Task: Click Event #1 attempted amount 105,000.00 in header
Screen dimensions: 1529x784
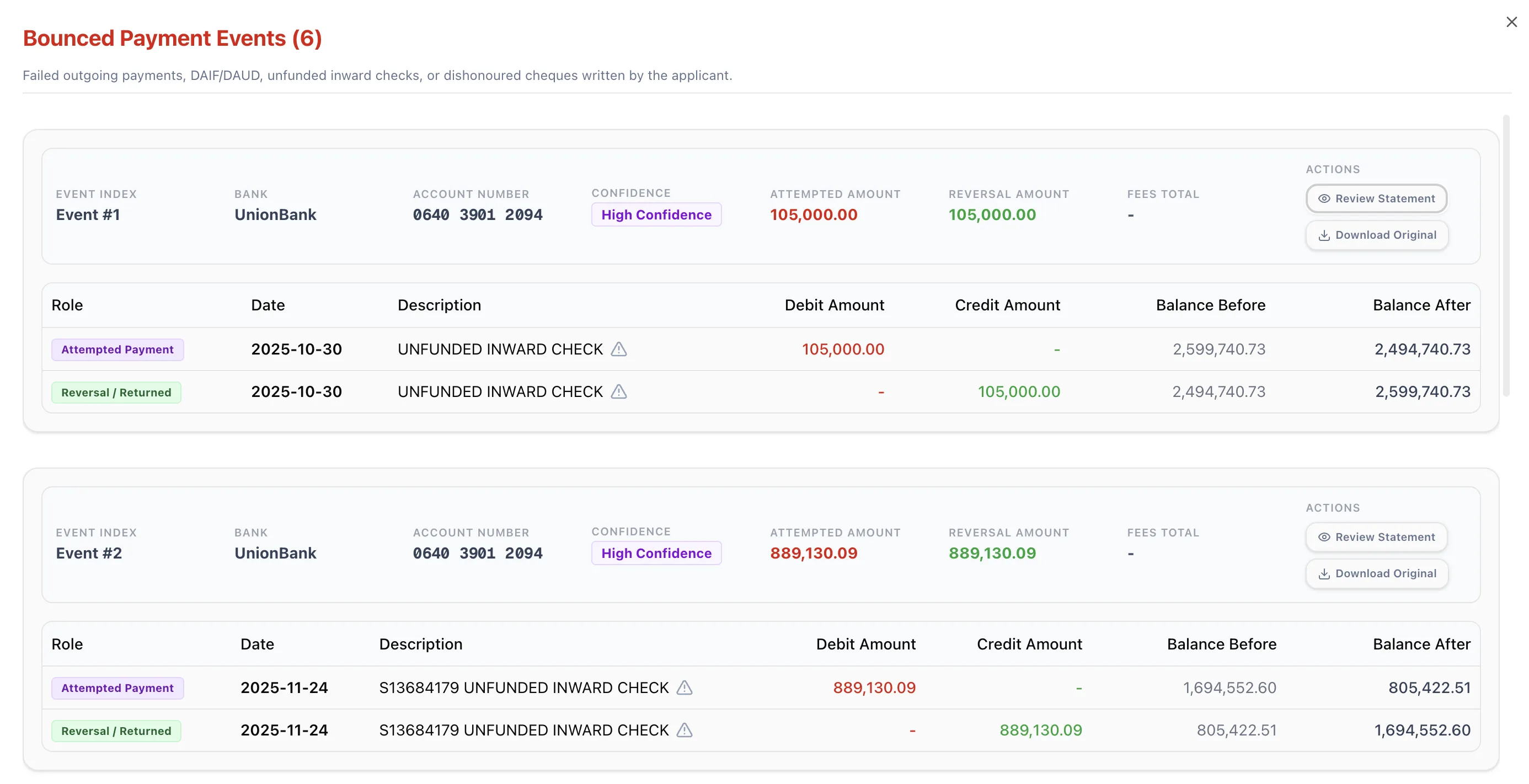Action: (813, 214)
